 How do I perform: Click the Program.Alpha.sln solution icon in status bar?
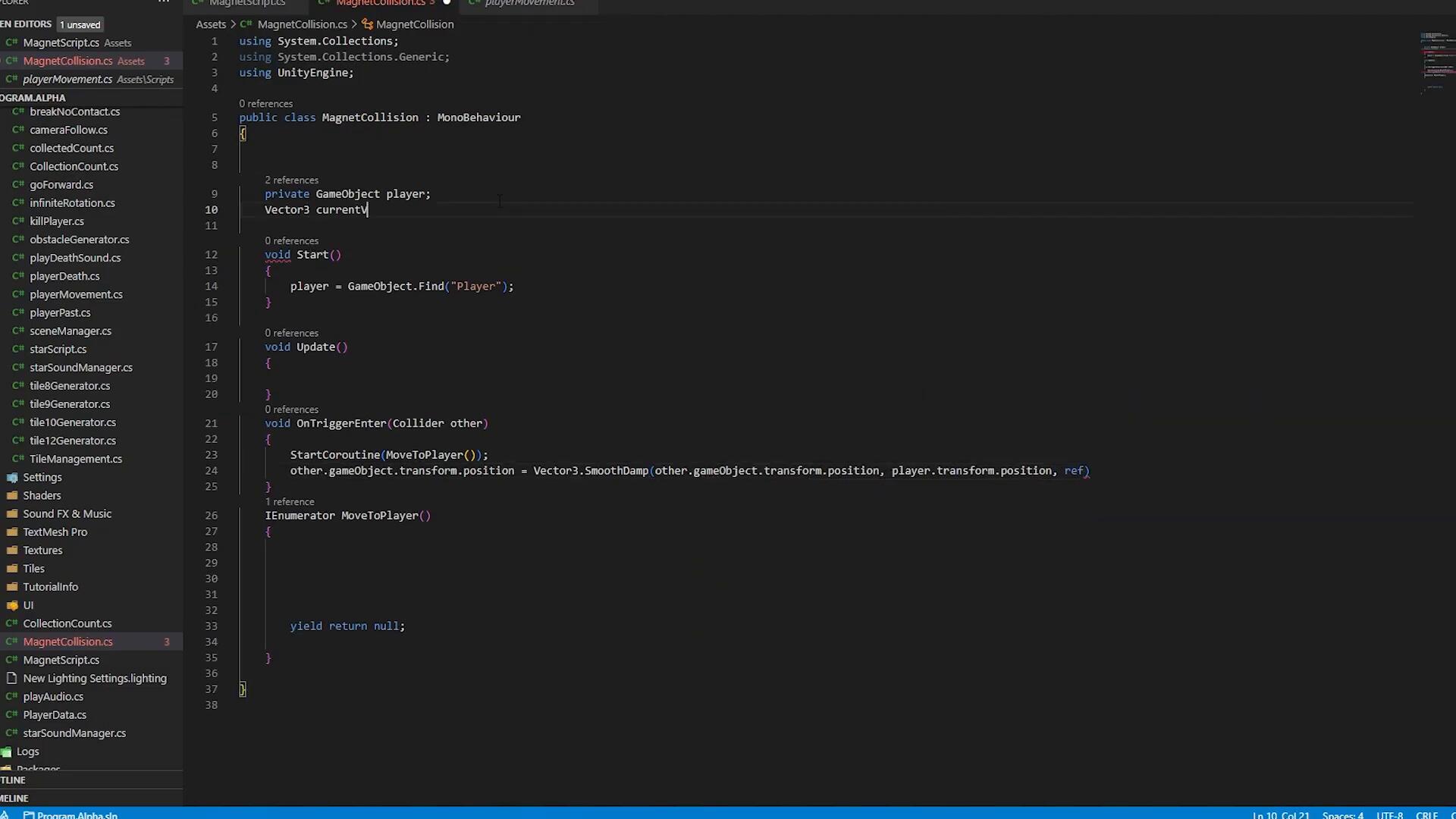point(29,815)
